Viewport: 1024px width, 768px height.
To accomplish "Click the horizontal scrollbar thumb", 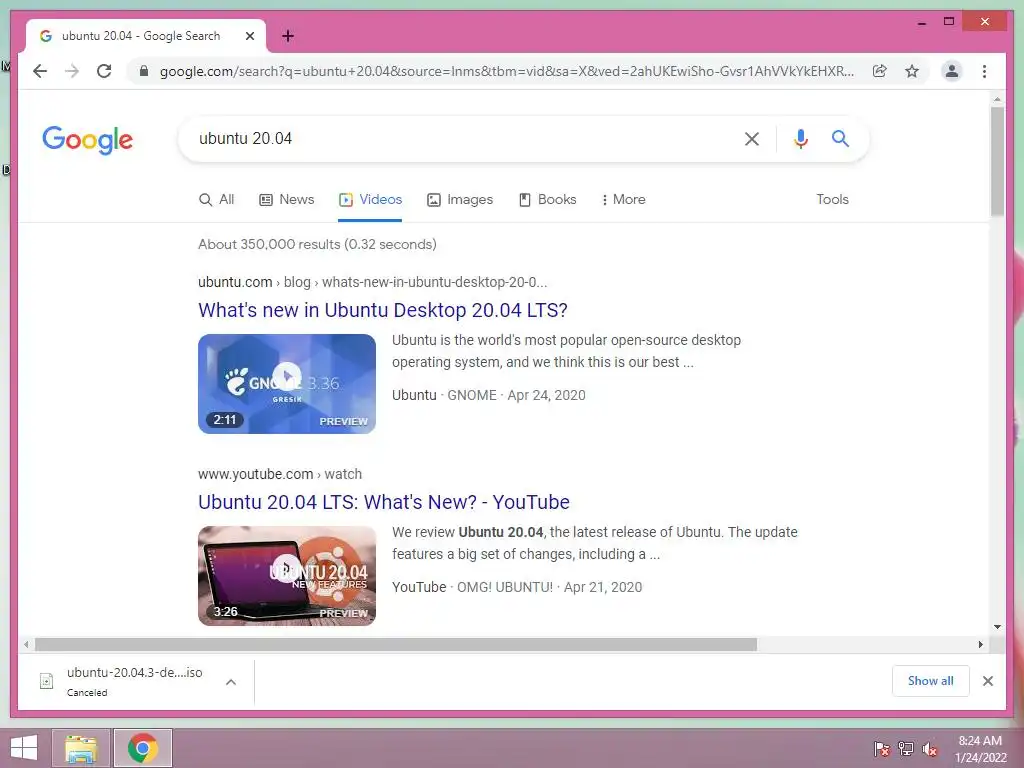I will click(396, 645).
